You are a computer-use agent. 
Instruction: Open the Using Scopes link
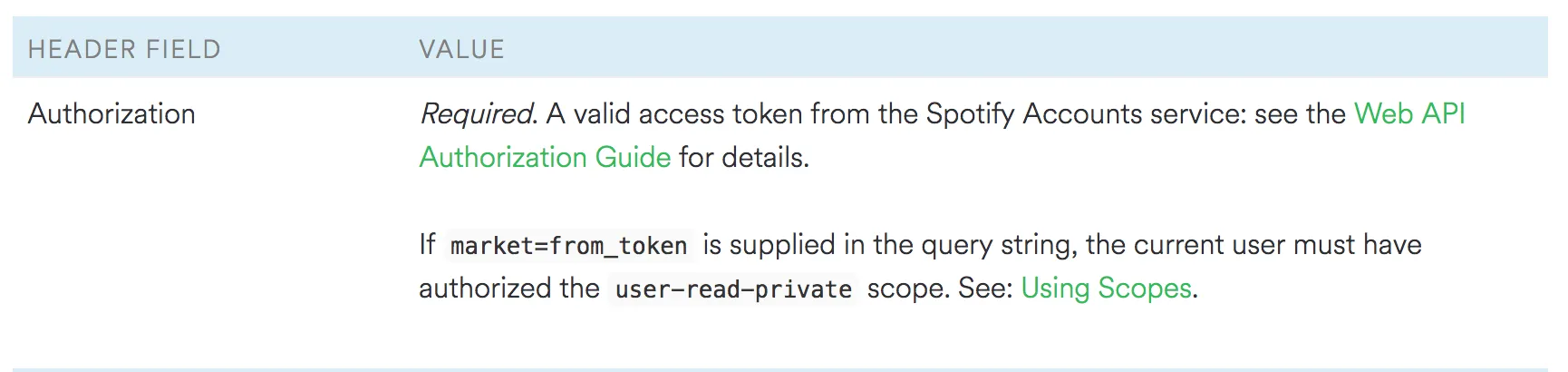point(1106,288)
